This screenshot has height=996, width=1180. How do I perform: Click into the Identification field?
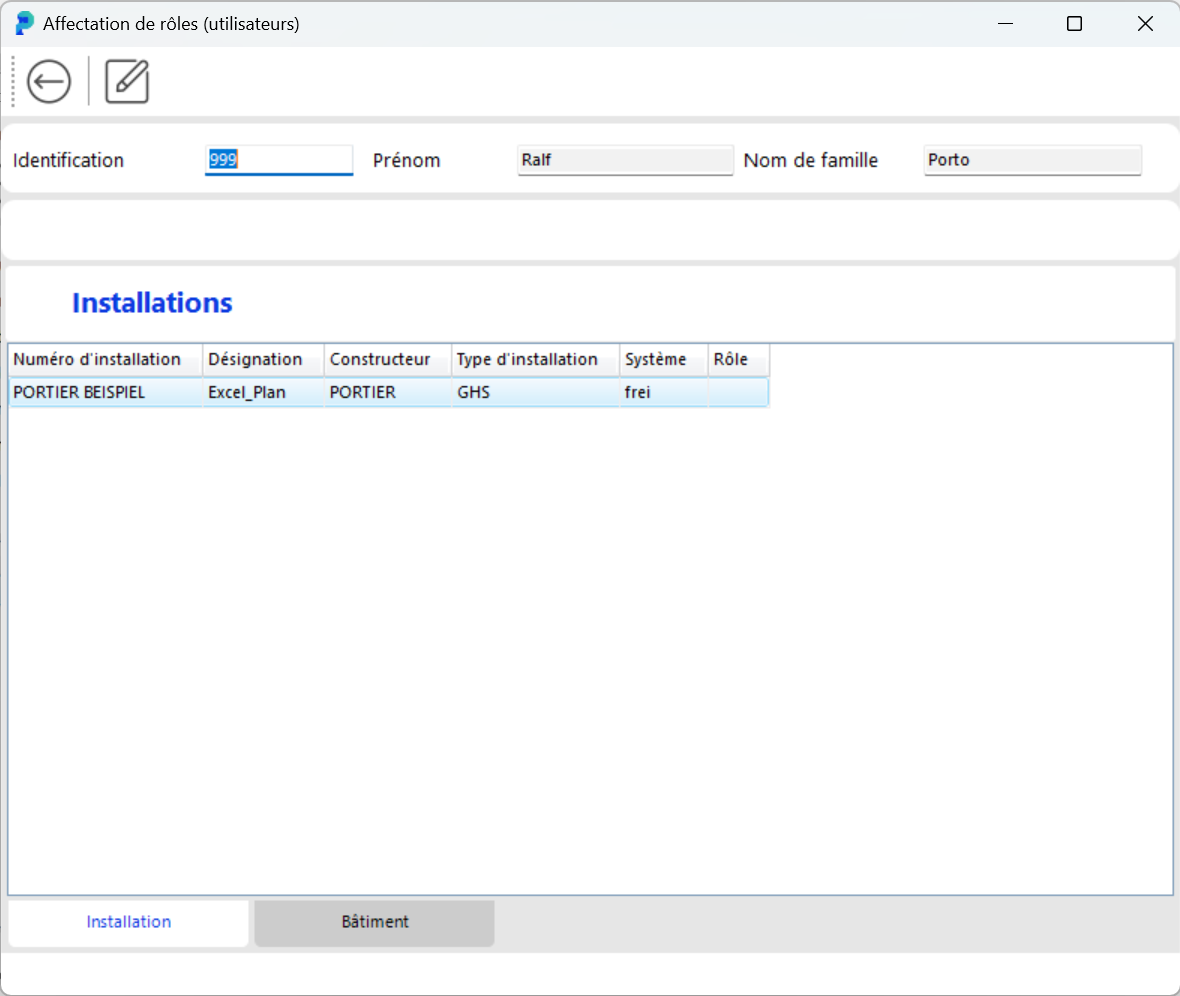pos(279,160)
